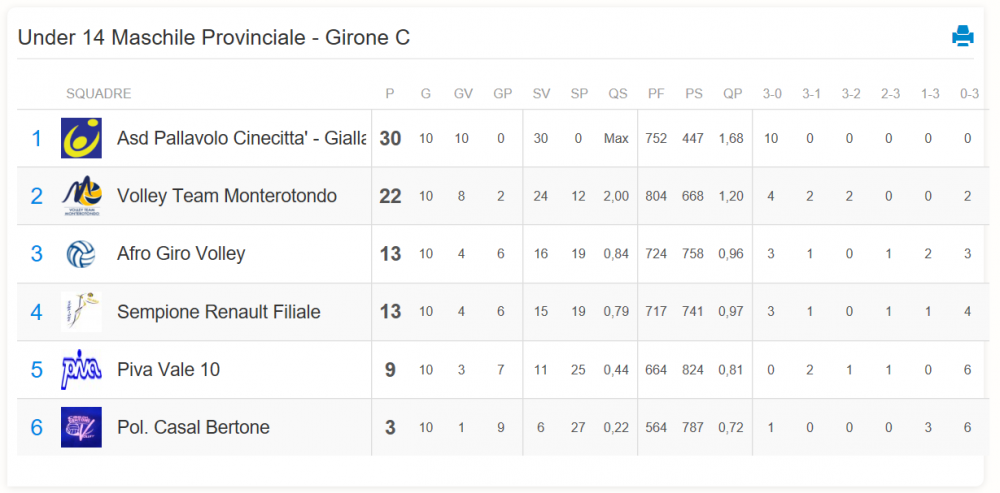
Task: Open Asd Pallavolo Cinecitta' - Gialla team name
Action: [x=242, y=138]
